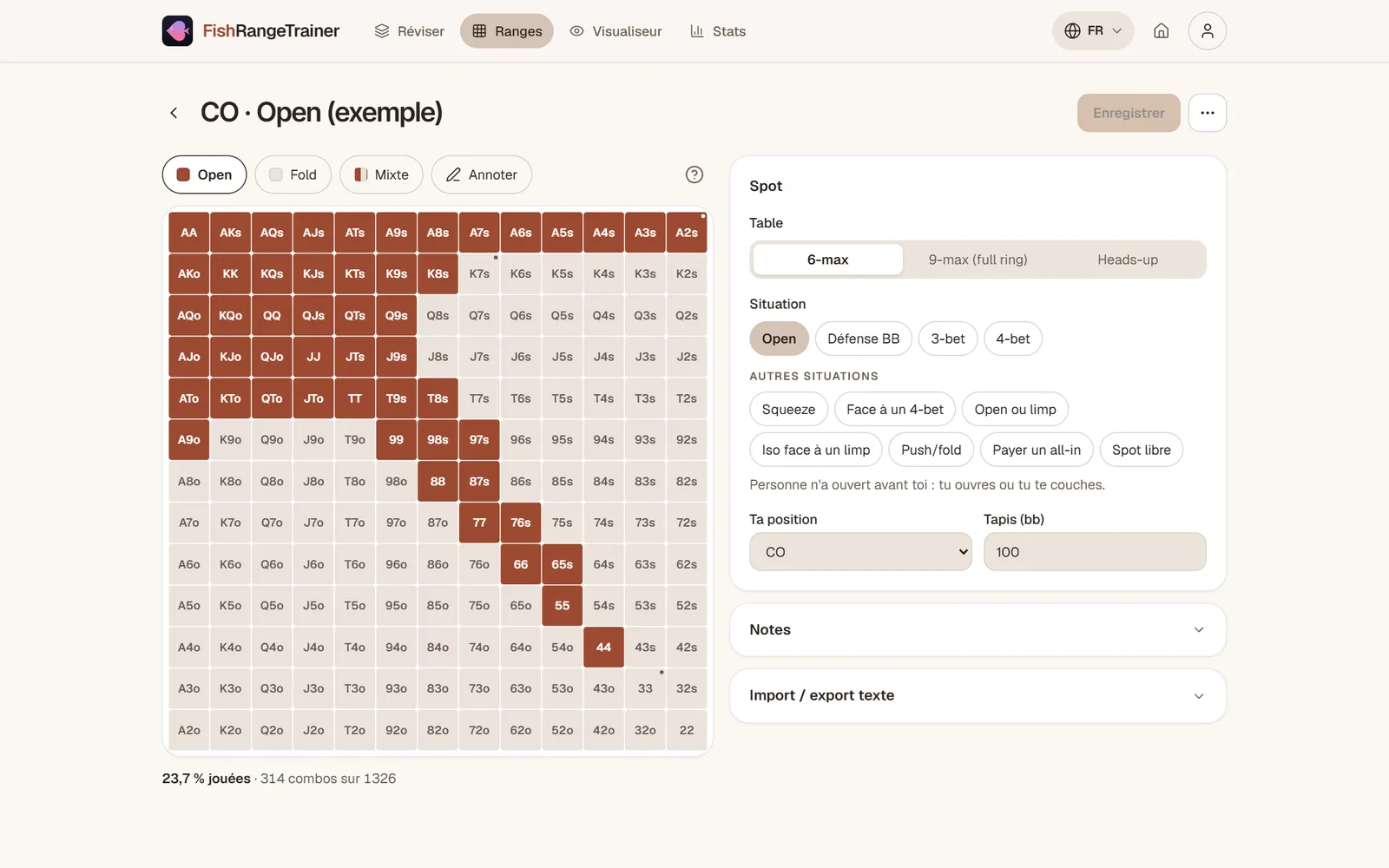Select the 3-bet situation
This screenshot has width=1389, height=868.
pyautogui.click(x=948, y=339)
